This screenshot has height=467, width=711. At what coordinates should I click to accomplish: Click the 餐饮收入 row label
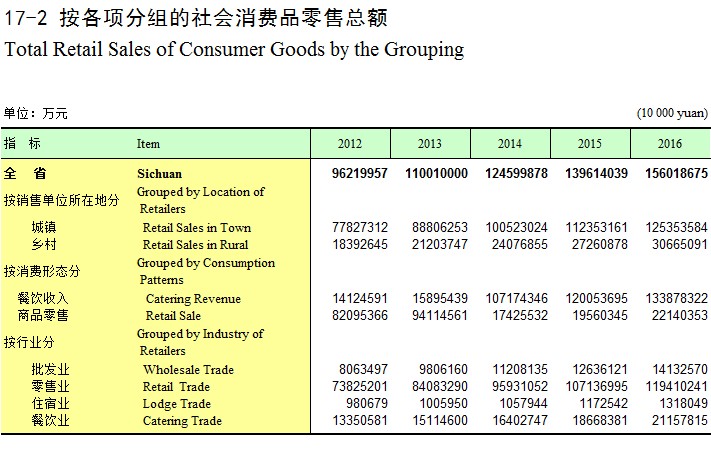(43, 298)
